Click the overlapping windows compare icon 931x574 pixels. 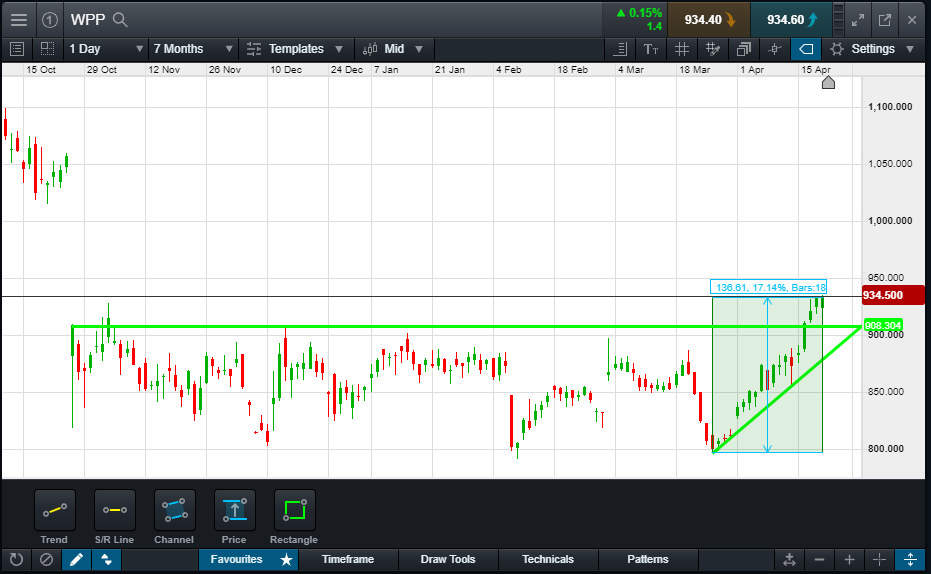(x=743, y=49)
